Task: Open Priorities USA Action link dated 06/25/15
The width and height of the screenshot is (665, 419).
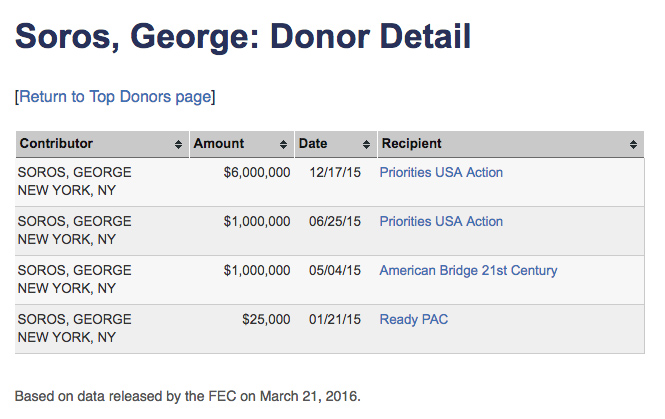Action: 441,221
